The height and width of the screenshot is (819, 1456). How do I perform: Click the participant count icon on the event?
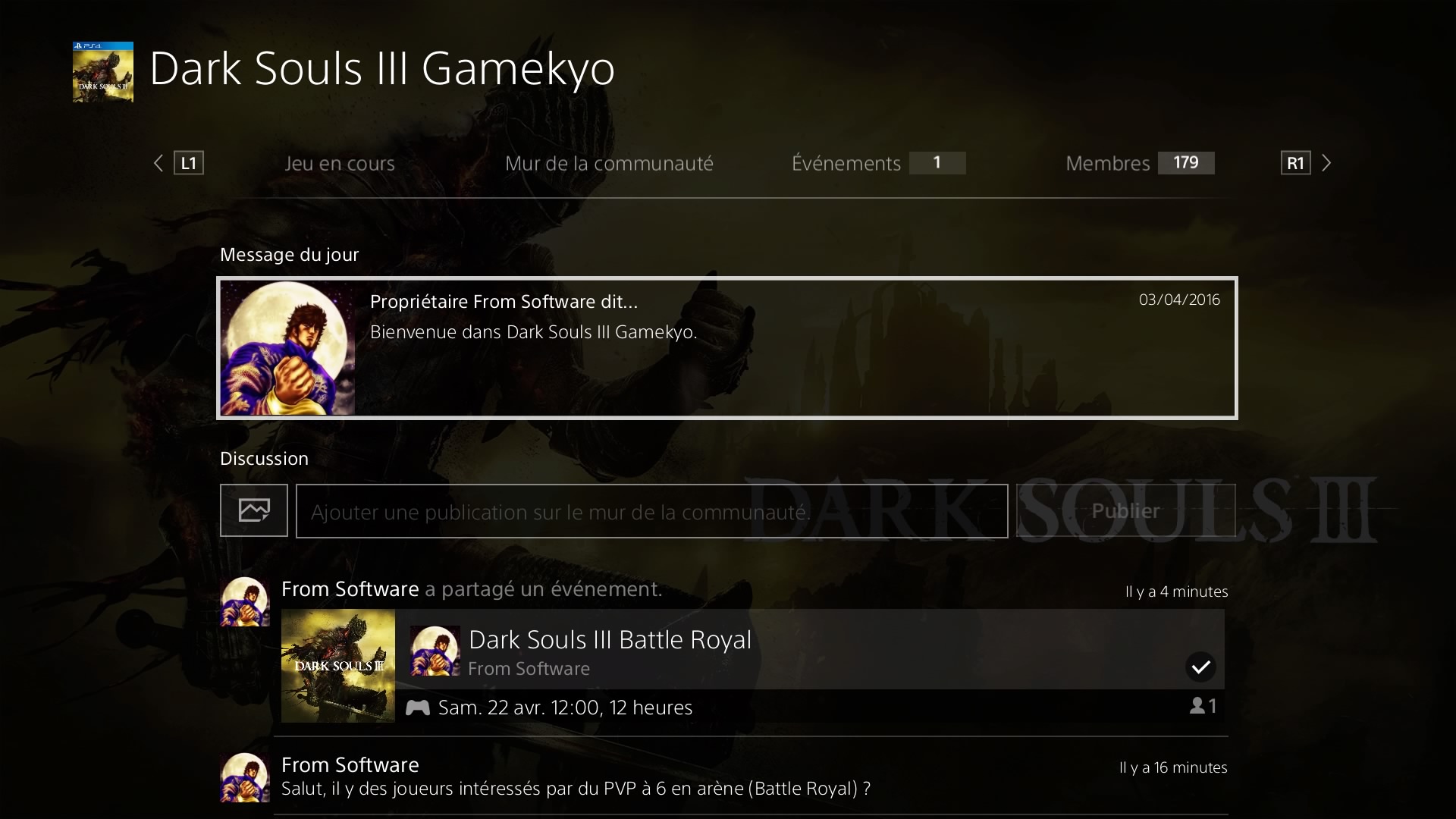[1203, 706]
